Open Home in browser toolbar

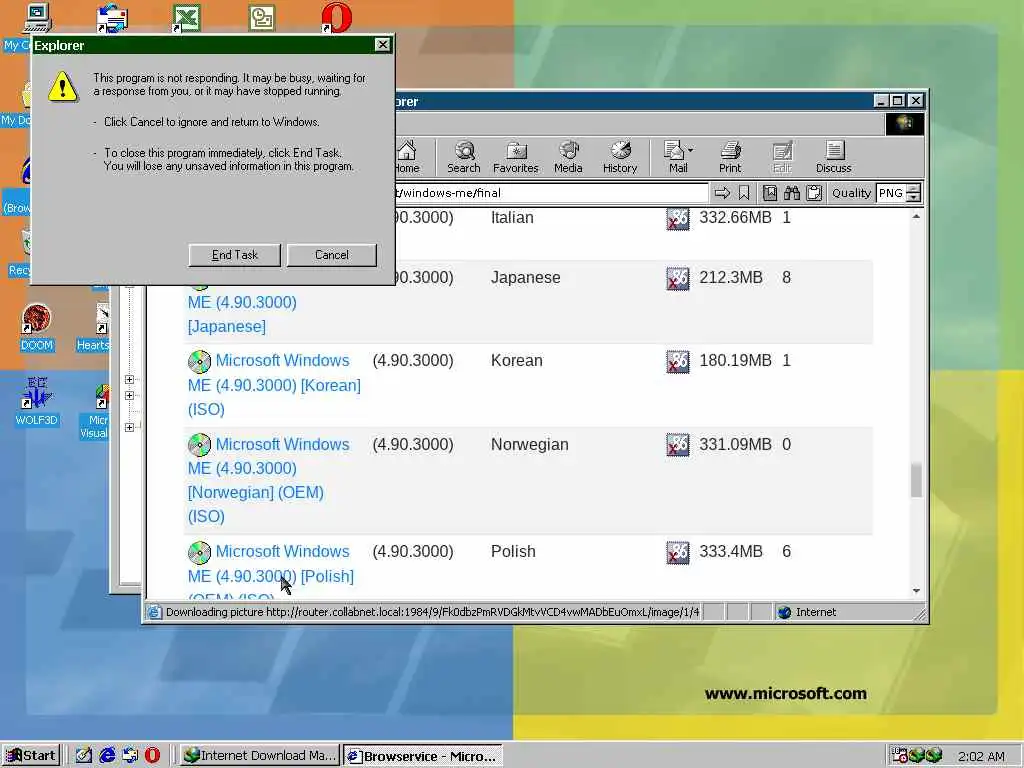[x=406, y=157]
